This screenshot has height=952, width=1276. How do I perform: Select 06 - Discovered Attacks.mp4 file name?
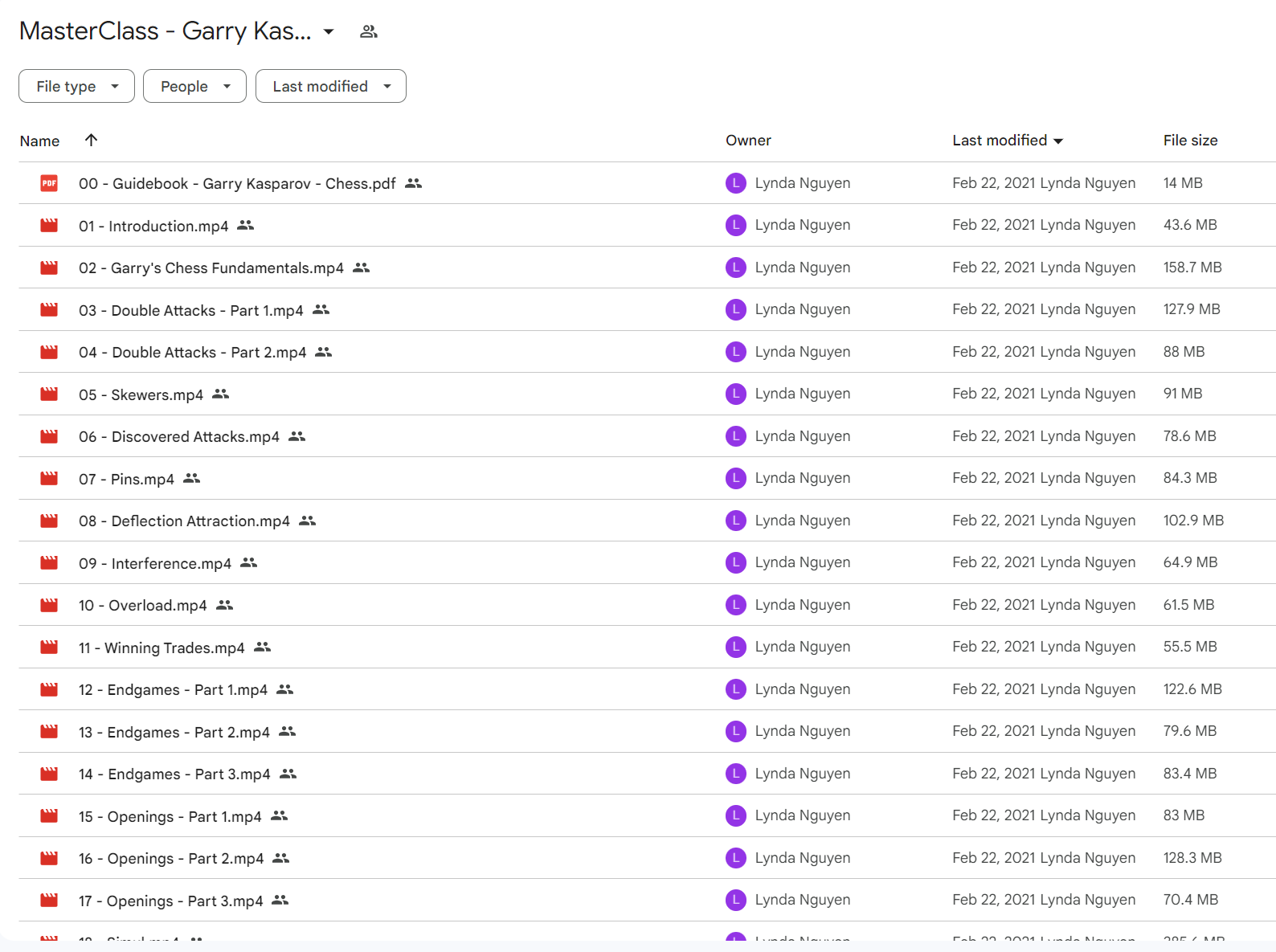[x=179, y=437]
